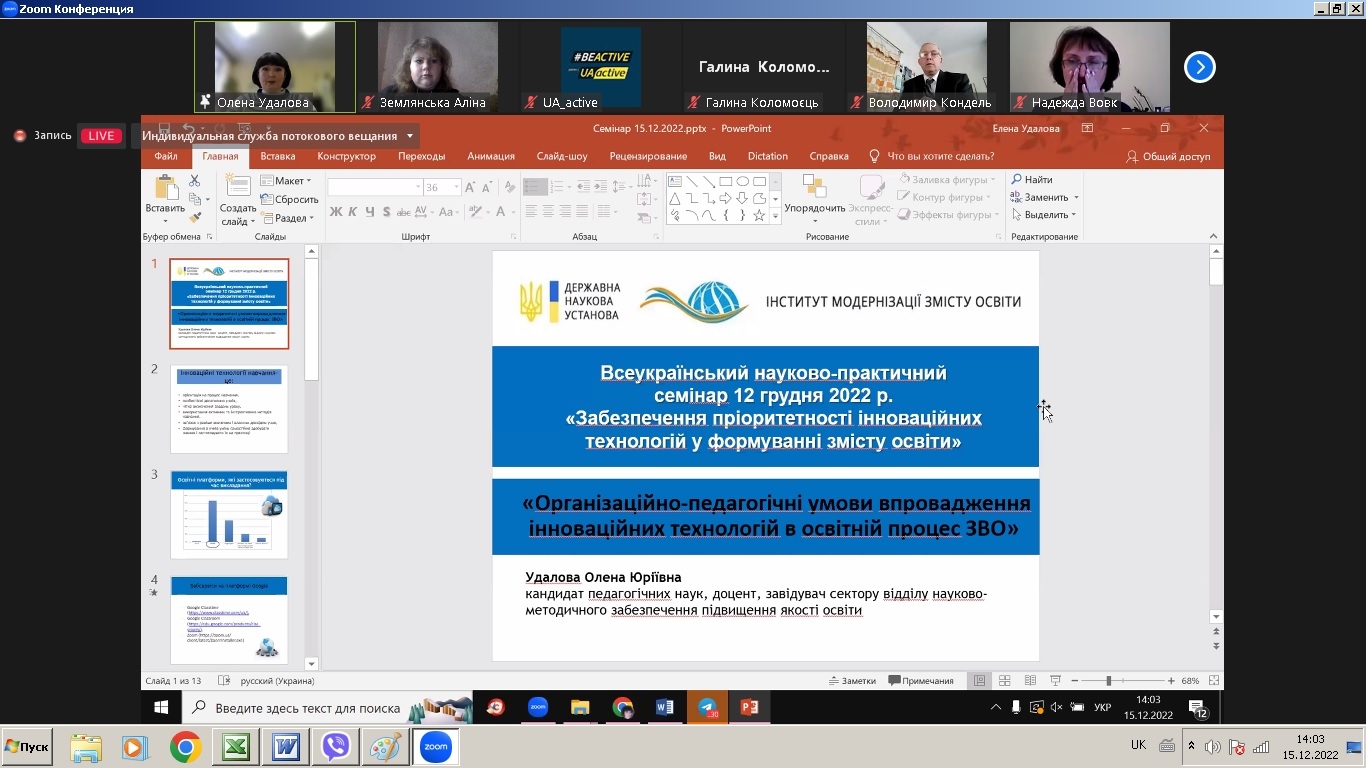Click Общий доступ share button
The height and width of the screenshot is (768, 1366).
click(1168, 157)
